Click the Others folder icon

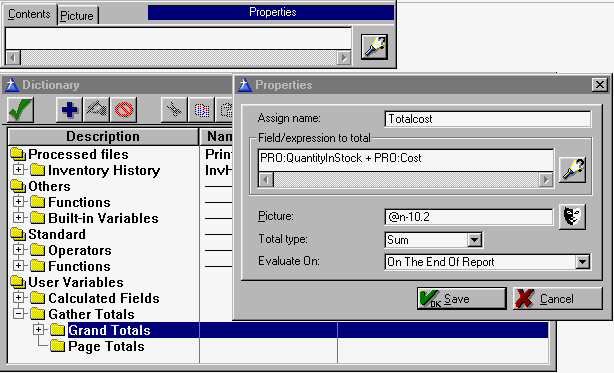click(18, 186)
